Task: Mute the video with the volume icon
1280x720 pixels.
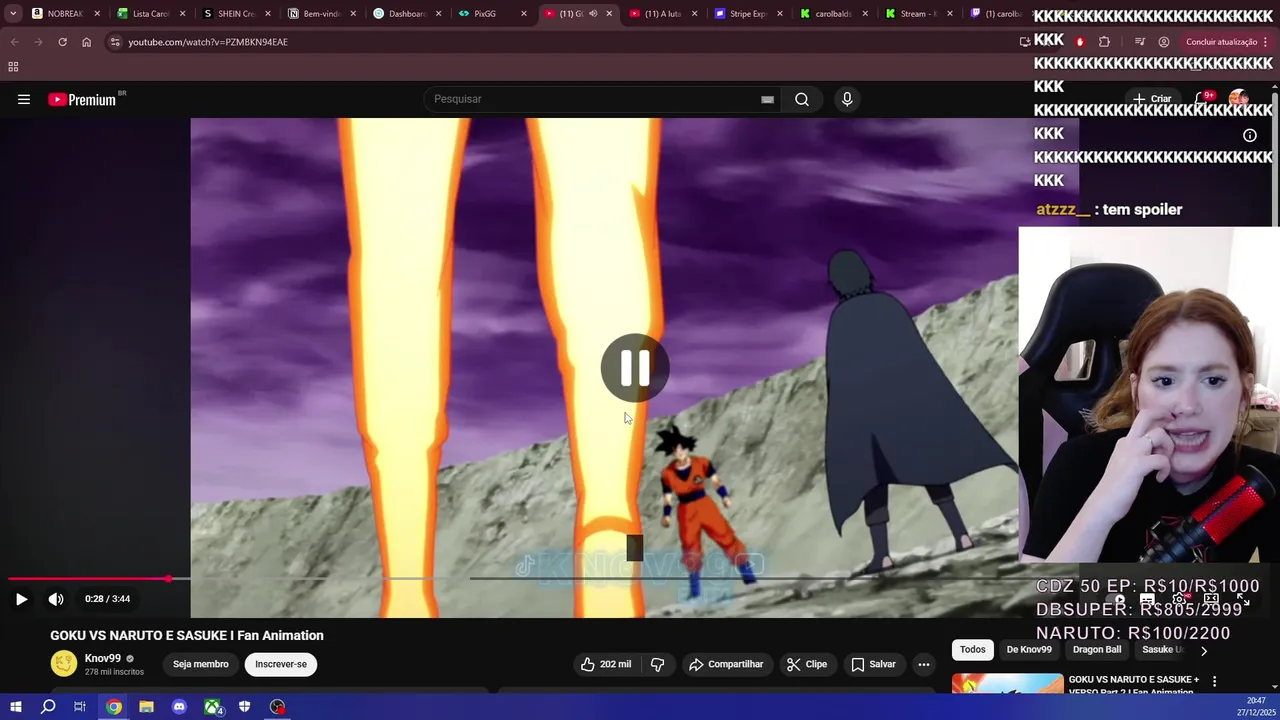Action: (56, 599)
